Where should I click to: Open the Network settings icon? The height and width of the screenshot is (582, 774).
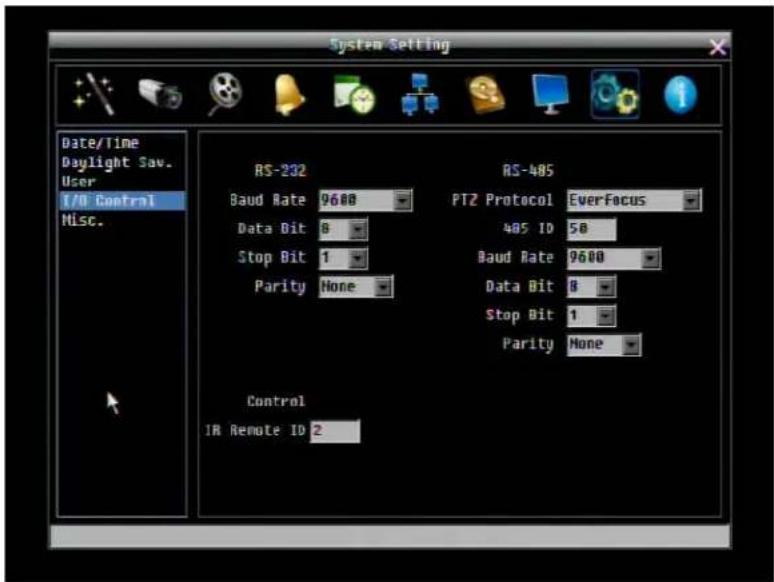(419, 94)
